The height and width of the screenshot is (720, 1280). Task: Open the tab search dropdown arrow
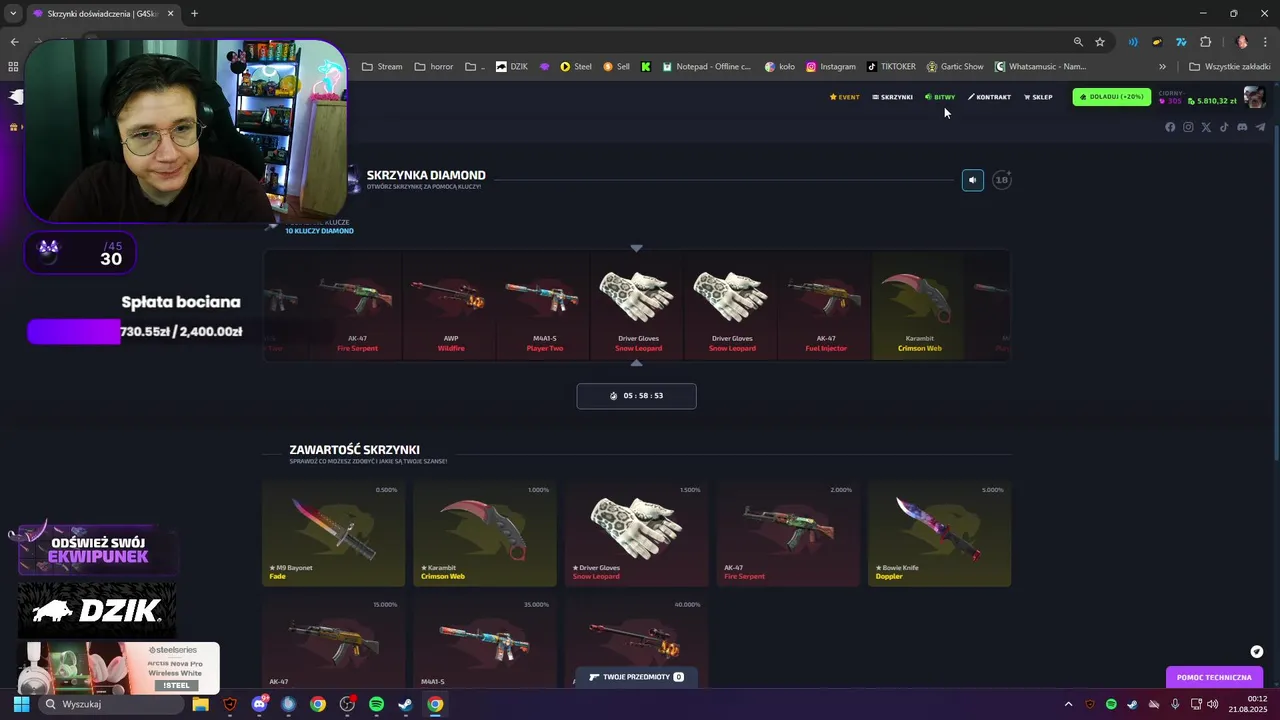click(13, 14)
